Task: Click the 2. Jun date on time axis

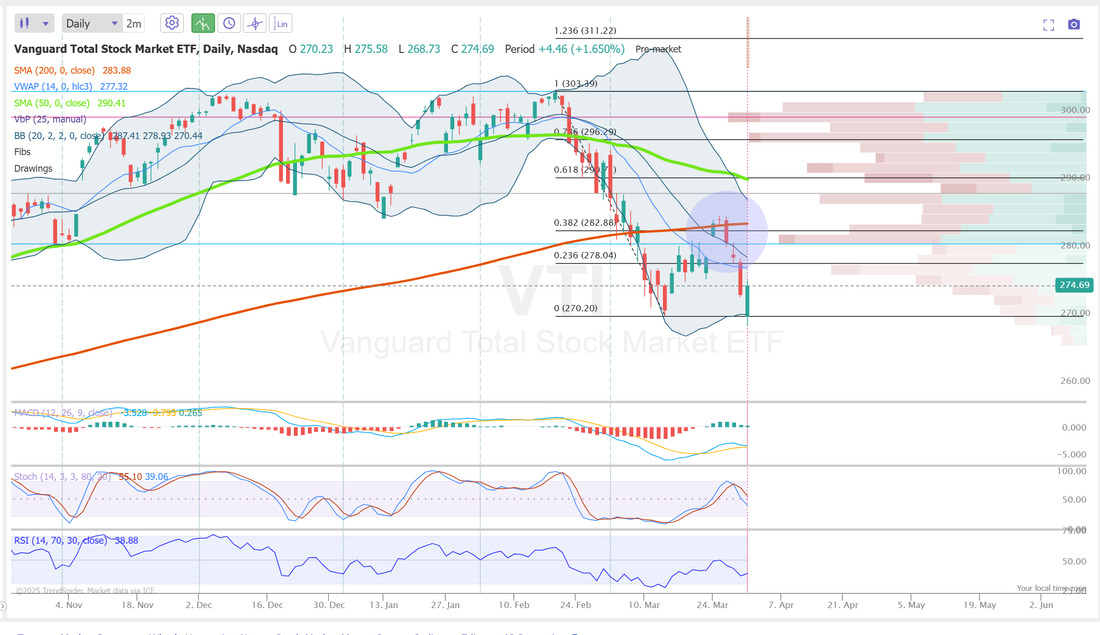Action: pos(1041,605)
